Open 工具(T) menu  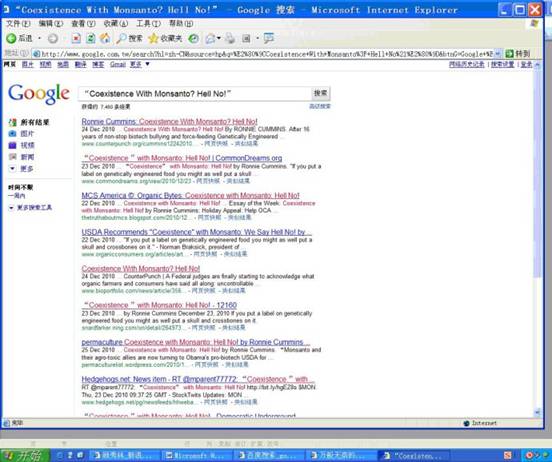click(x=148, y=24)
